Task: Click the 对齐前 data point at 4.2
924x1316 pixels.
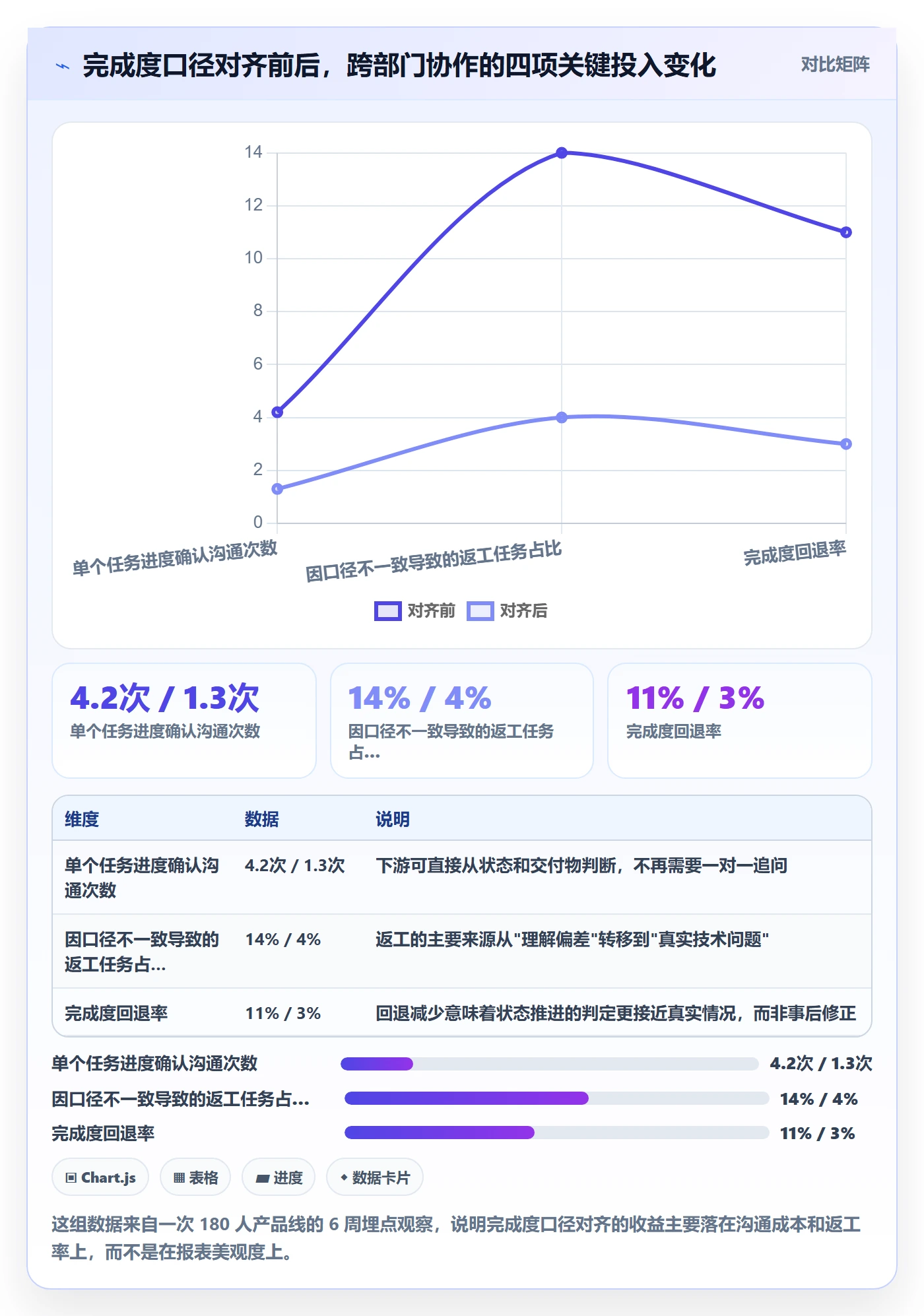Action: (277, 412)
